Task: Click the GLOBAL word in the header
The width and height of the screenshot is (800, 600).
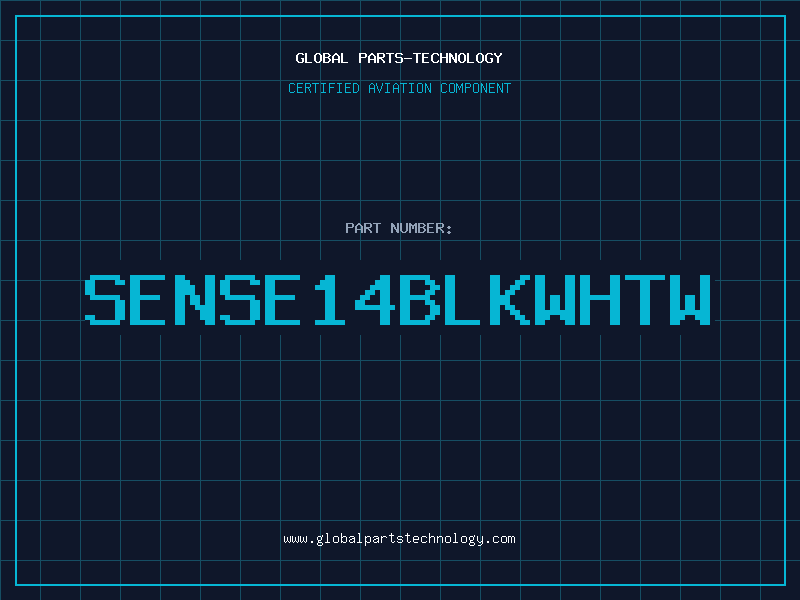Action: [321, 58]
